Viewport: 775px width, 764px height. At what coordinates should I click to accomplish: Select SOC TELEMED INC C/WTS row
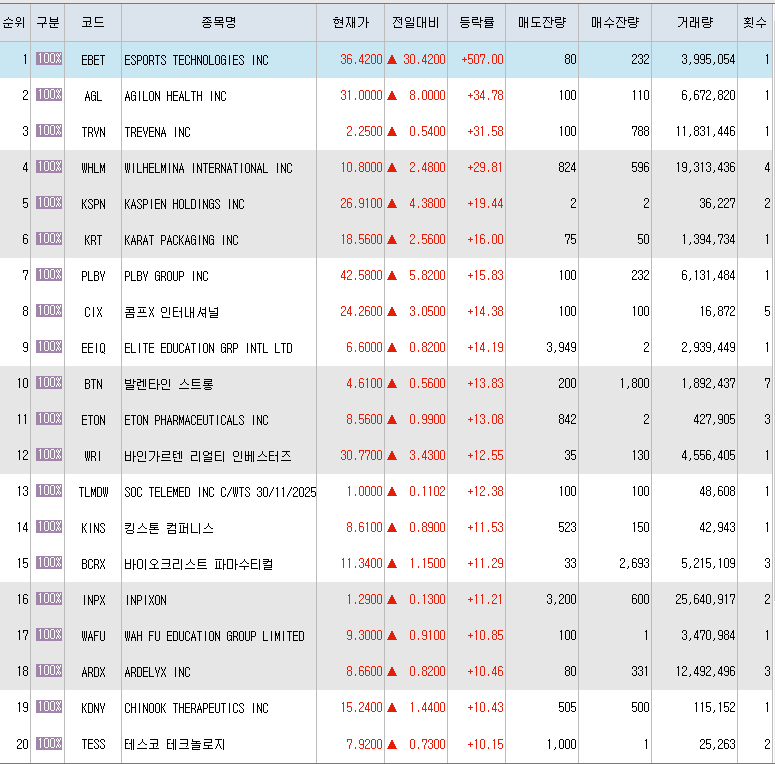point(220,492)
